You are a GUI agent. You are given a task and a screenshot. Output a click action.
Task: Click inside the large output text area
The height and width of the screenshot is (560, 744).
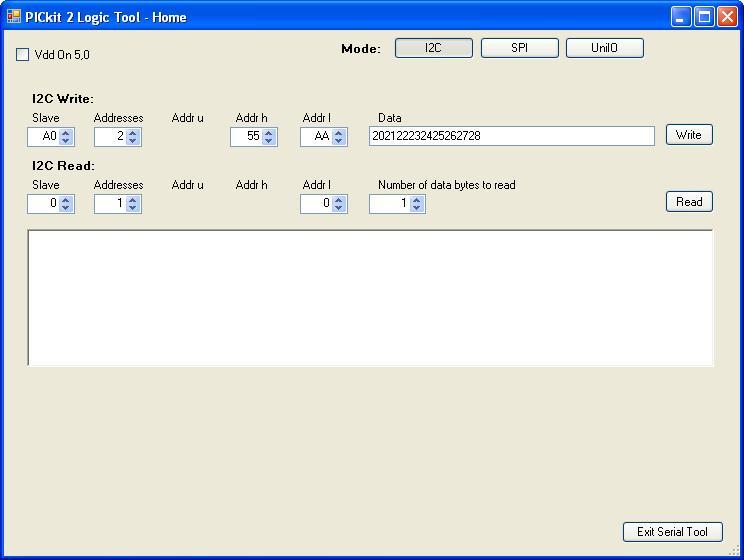(370, 298)
